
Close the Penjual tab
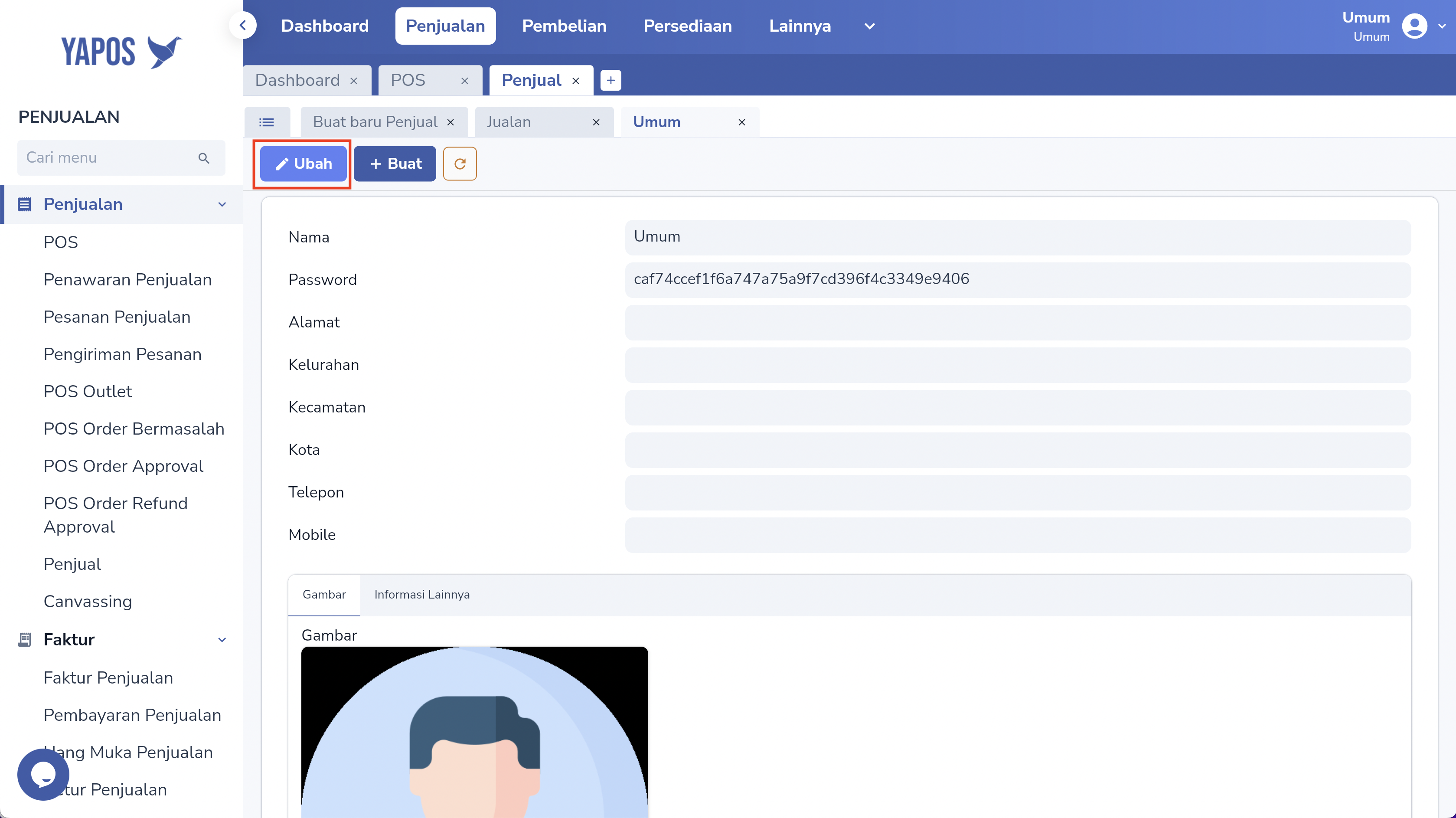coord(575,81)
